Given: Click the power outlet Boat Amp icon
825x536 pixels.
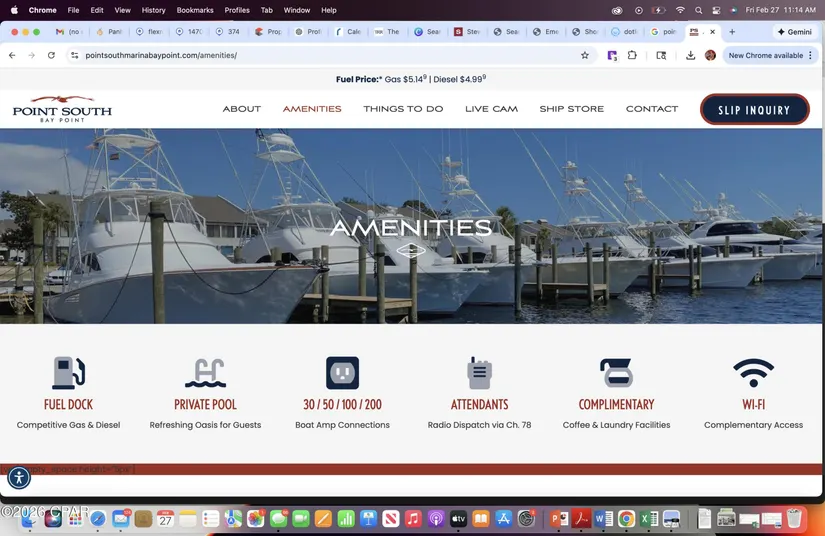Looking at the screenshot, I should pos(342,373).
